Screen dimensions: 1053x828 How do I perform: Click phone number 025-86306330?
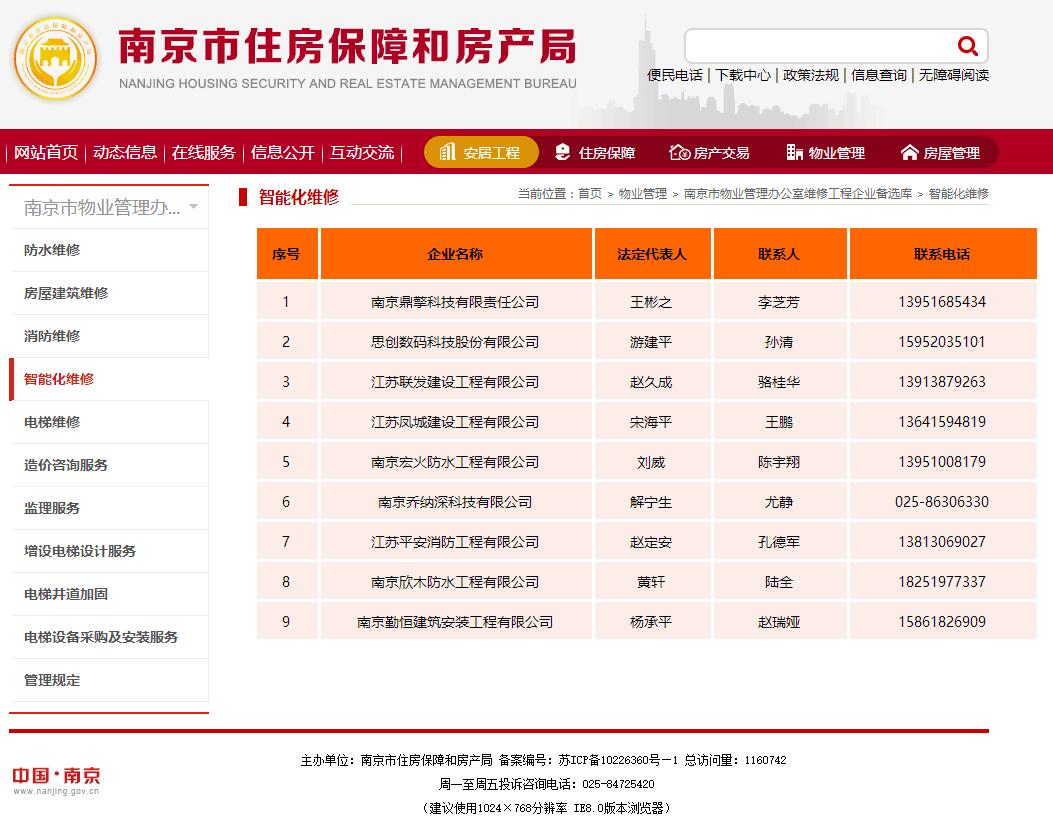[942, 502]
